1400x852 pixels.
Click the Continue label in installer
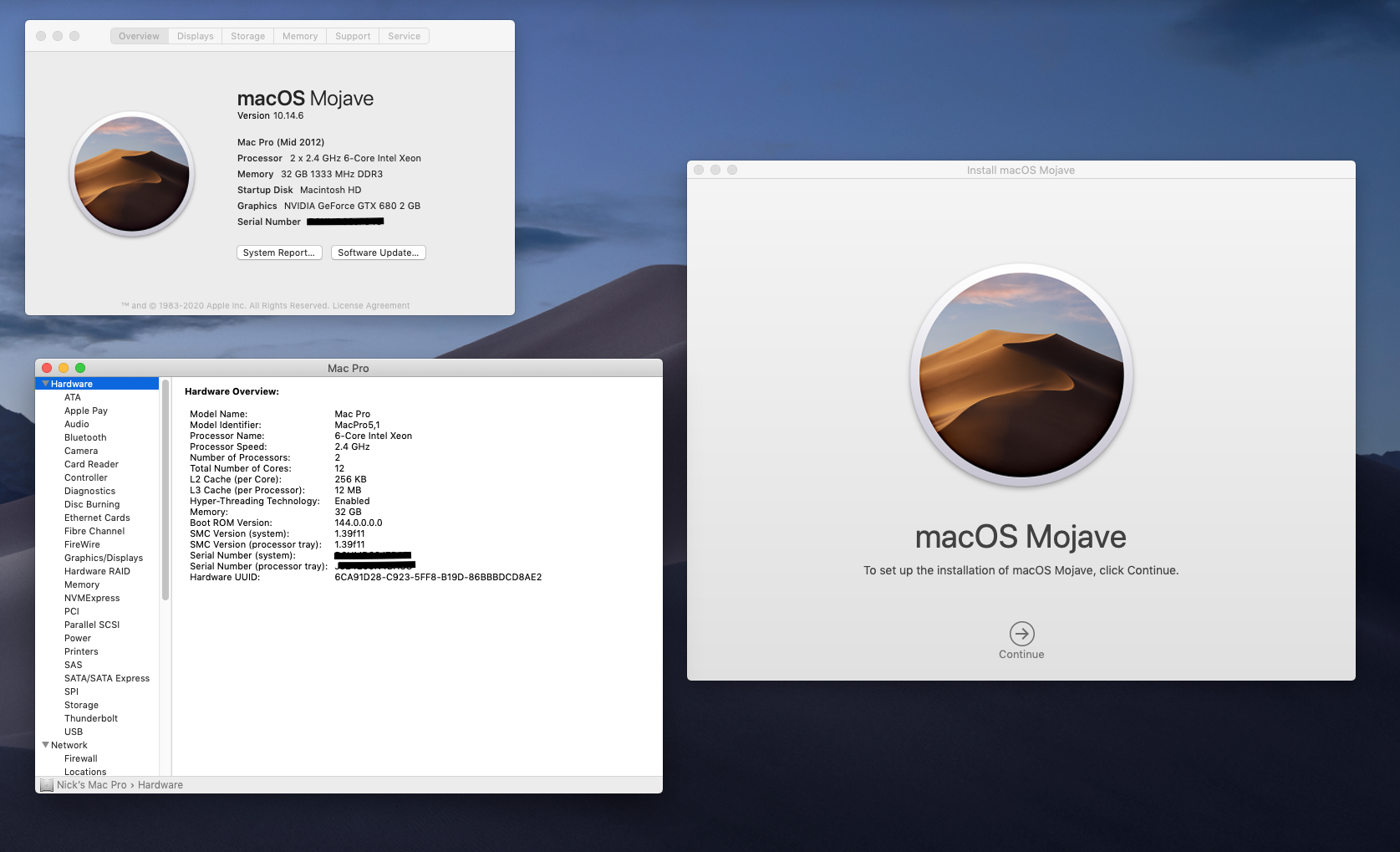pyautogui.click(x=1021, y=655)
